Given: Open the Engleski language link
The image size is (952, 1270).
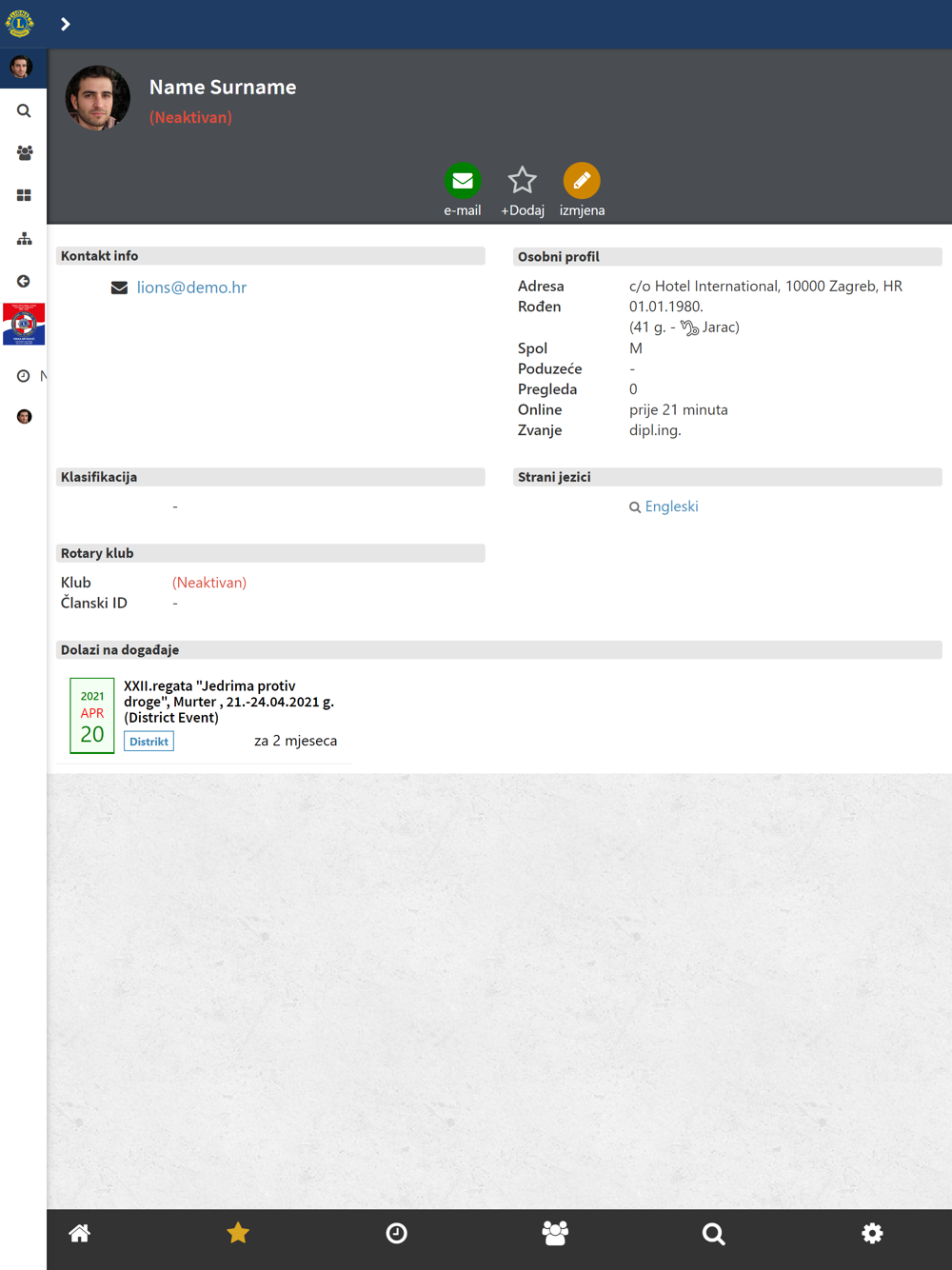Looking at the screenshot, I should tap(671, 506).
